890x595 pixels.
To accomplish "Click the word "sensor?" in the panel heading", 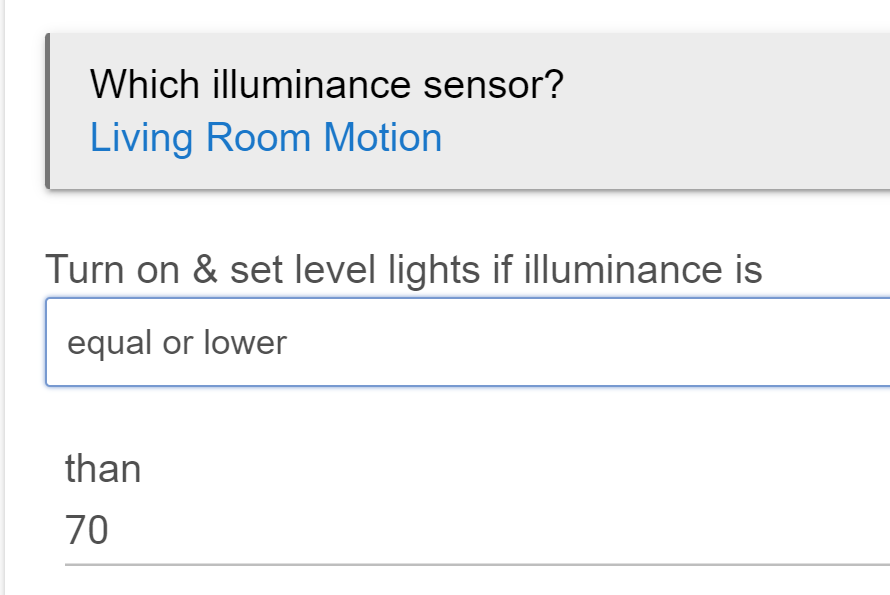I will point(493,86).
